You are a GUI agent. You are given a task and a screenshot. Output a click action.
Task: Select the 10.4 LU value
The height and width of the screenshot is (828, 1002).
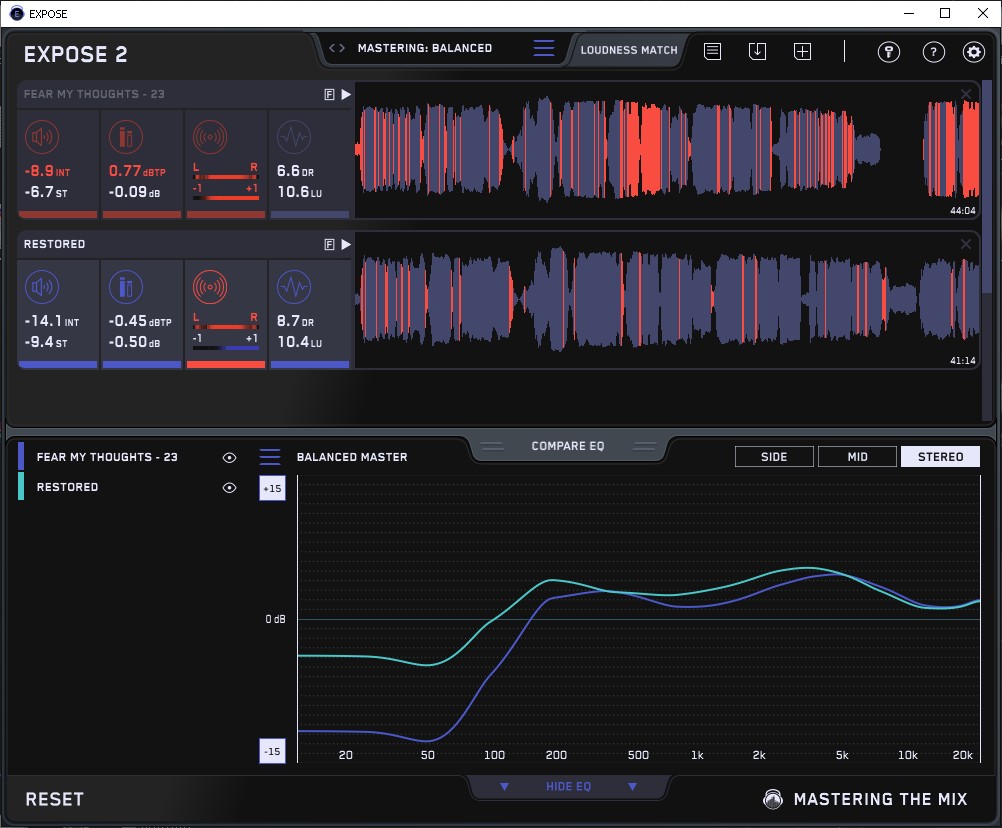point(300,342)
